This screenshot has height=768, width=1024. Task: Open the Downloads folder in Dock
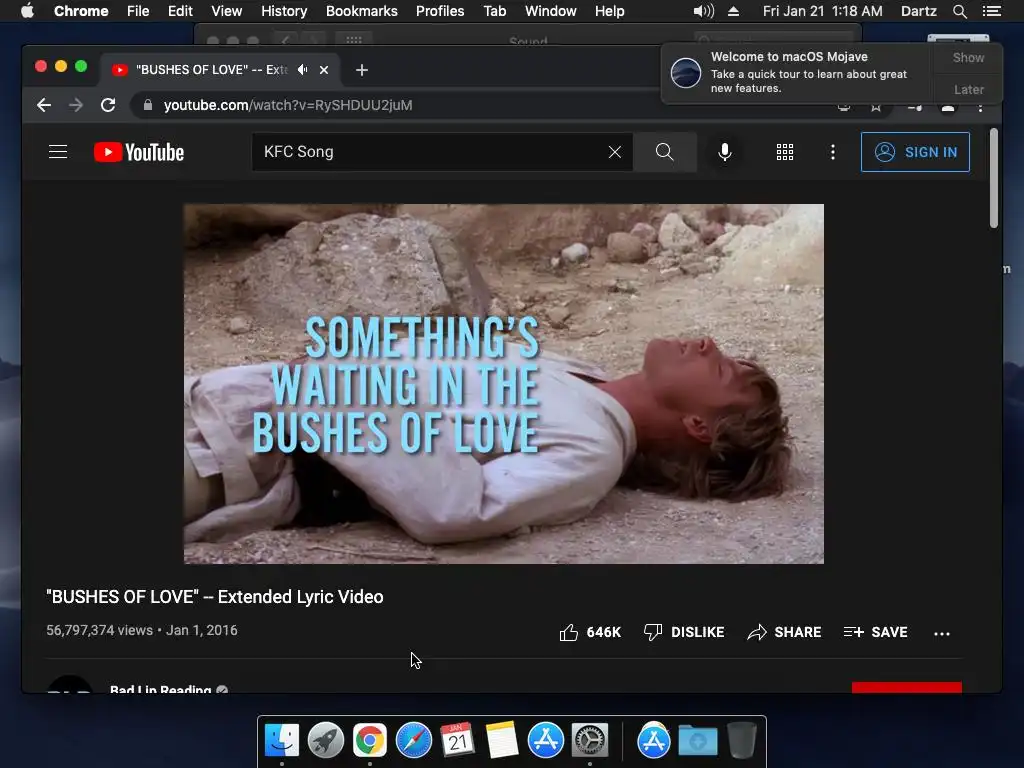pyautogui.click(x=697, y=741)
